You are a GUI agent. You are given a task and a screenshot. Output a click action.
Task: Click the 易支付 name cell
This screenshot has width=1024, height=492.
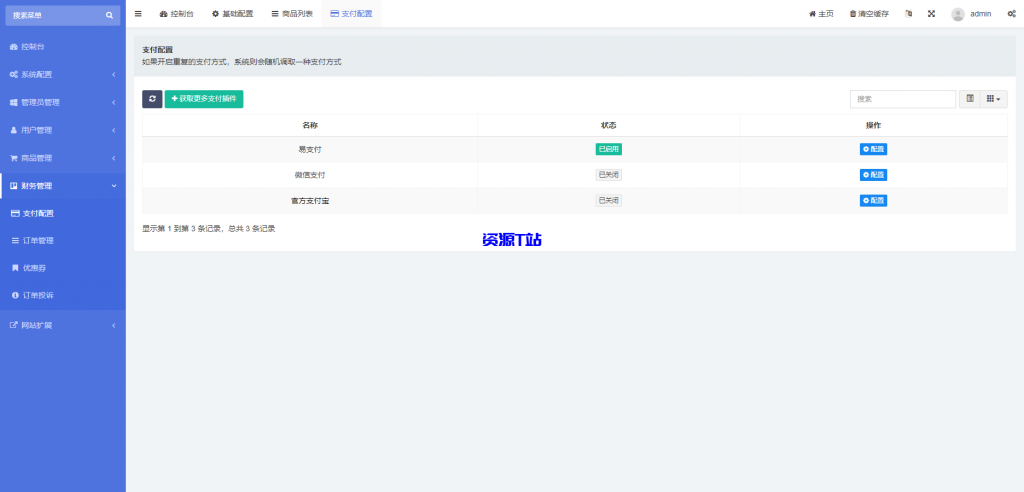point(310,150)
